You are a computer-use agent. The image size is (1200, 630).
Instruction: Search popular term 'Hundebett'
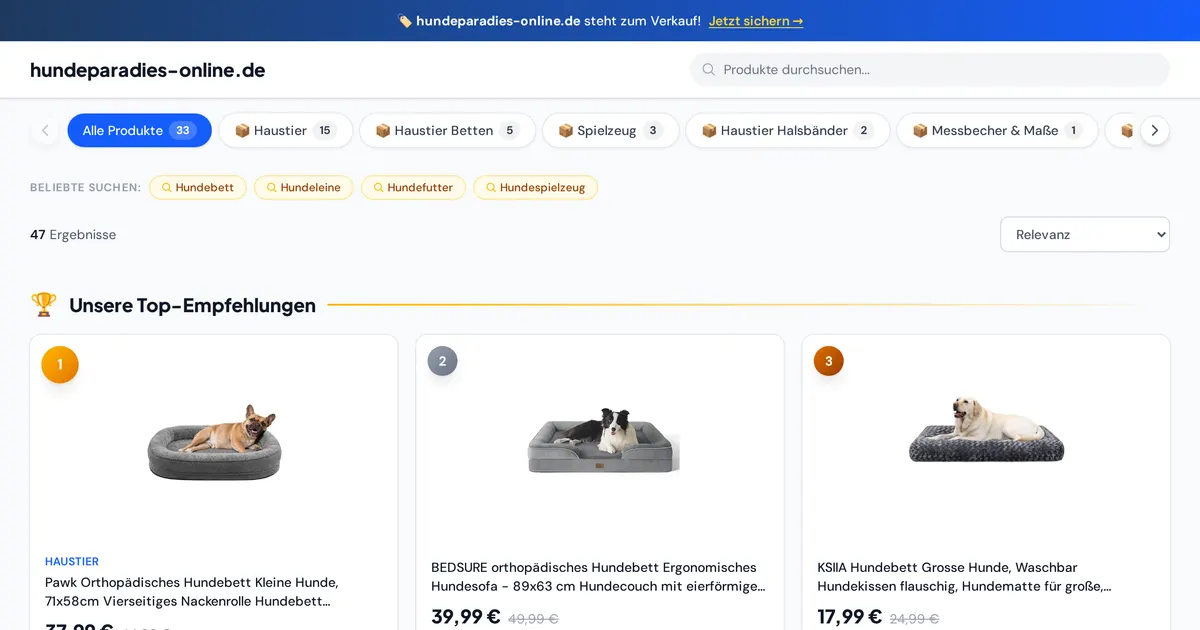pyautogui.click(x=198, y=187)
